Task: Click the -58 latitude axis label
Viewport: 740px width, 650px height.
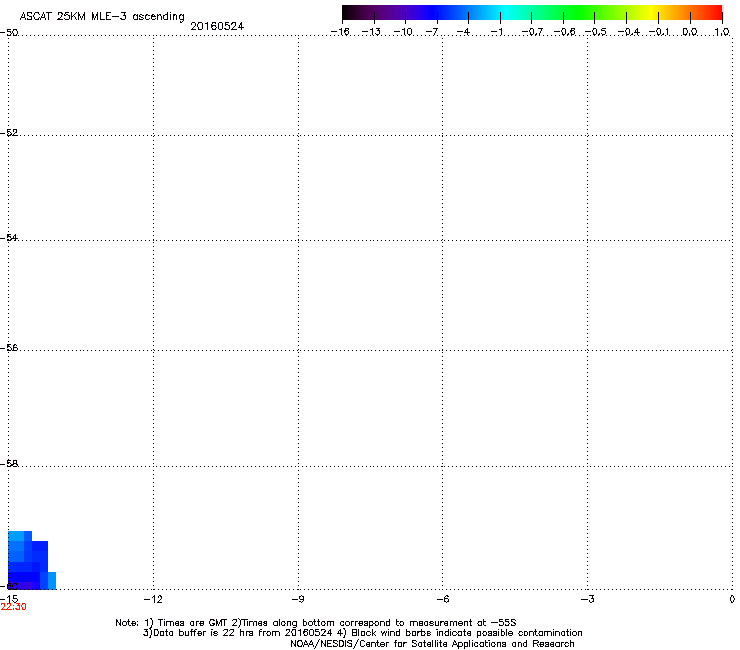Action: point(9,464)
